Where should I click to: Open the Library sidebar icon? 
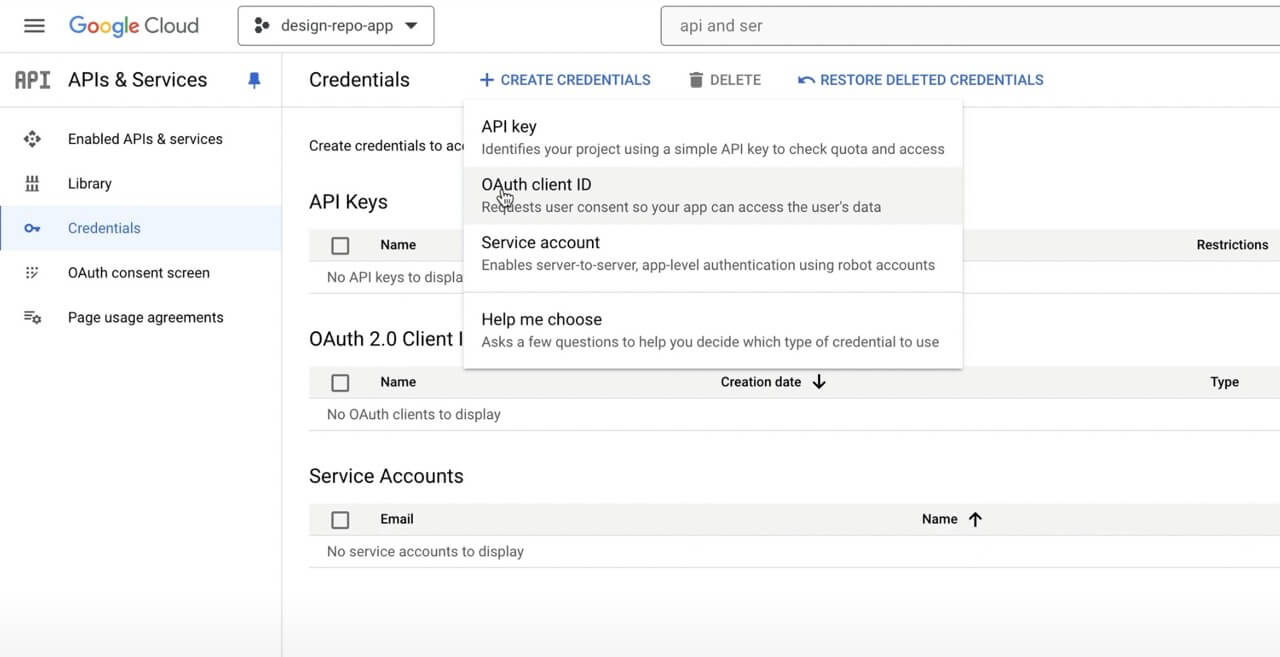33,183
